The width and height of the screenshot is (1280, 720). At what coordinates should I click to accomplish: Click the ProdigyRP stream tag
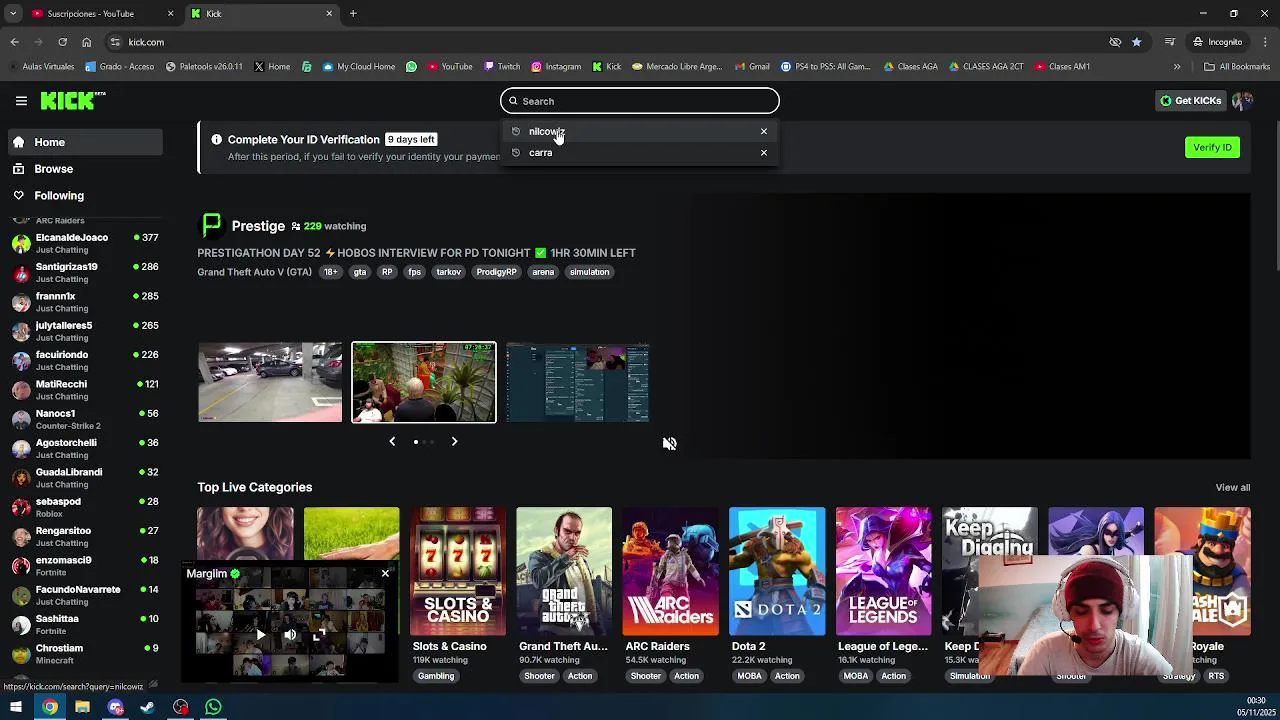pos(496,272)
